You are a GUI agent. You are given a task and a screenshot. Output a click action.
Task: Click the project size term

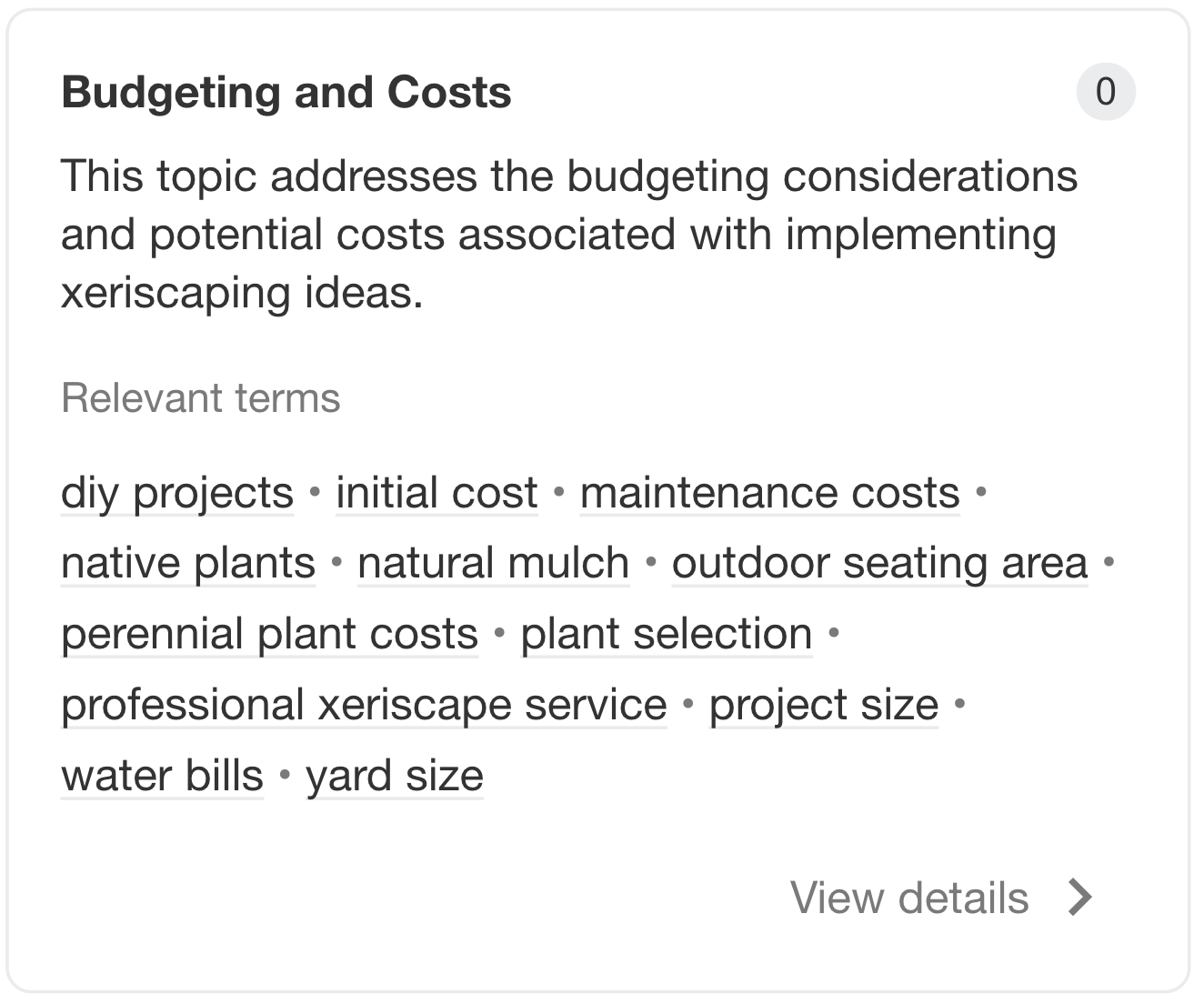pos(823,705)
